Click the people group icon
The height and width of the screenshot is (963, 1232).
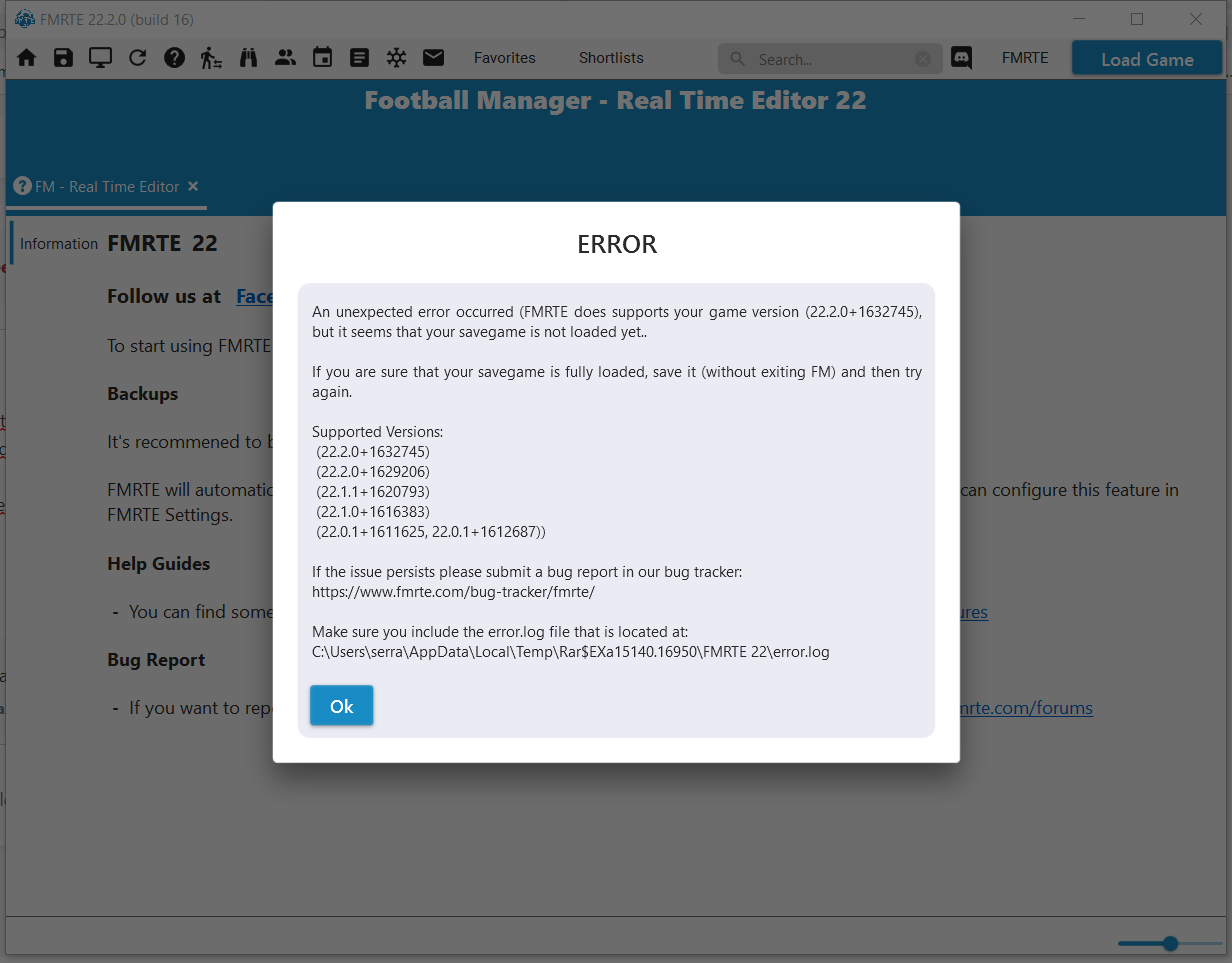pos(285,58)
